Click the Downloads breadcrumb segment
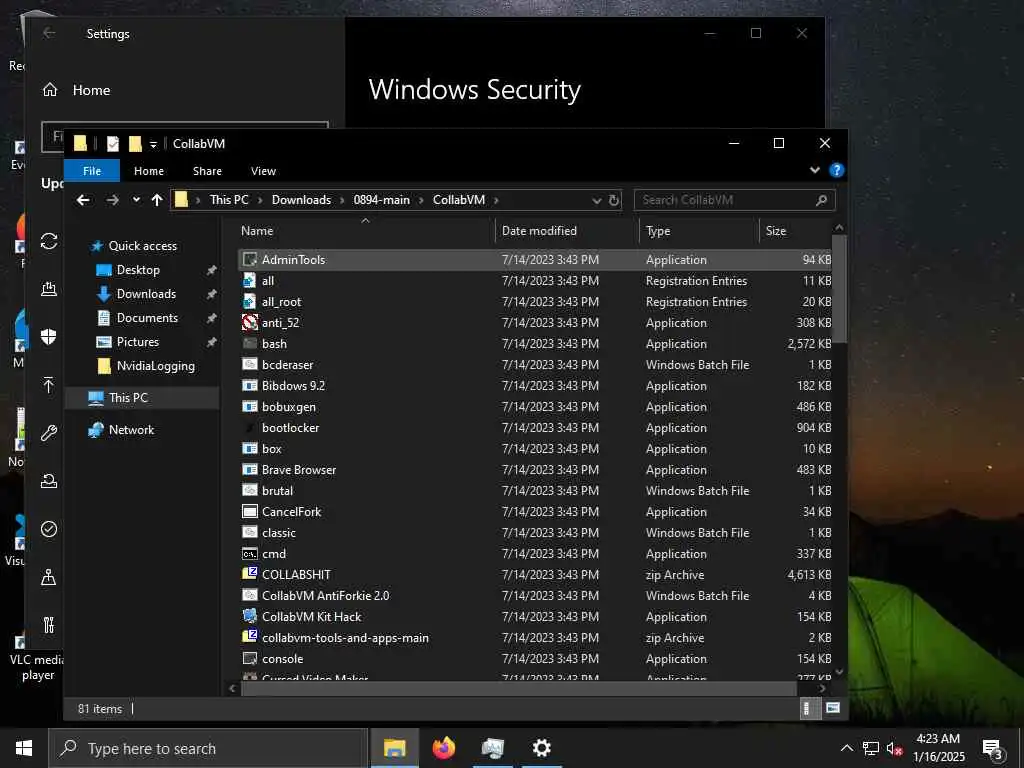 point(301,200)
